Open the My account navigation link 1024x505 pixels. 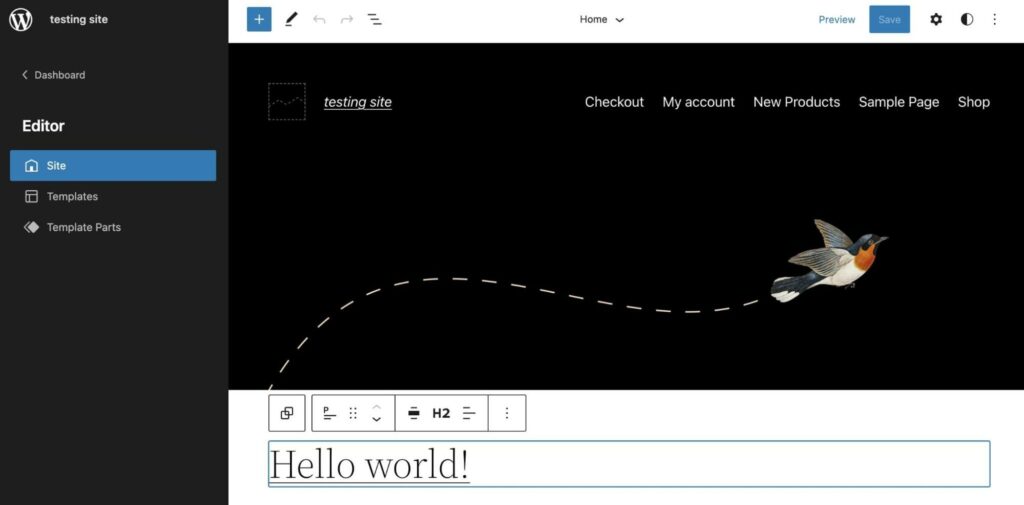tap(698, 102)
